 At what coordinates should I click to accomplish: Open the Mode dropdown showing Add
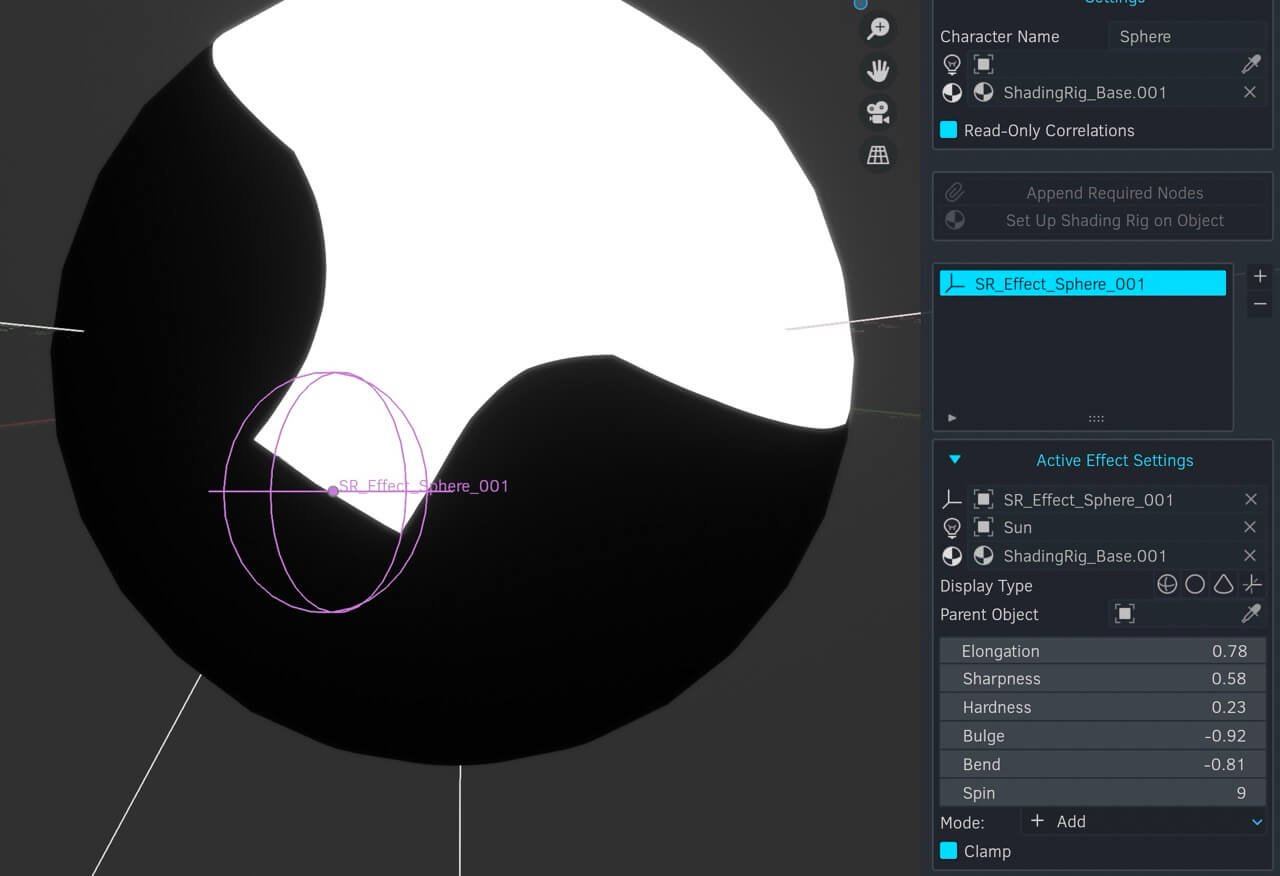coord(1145,821)
